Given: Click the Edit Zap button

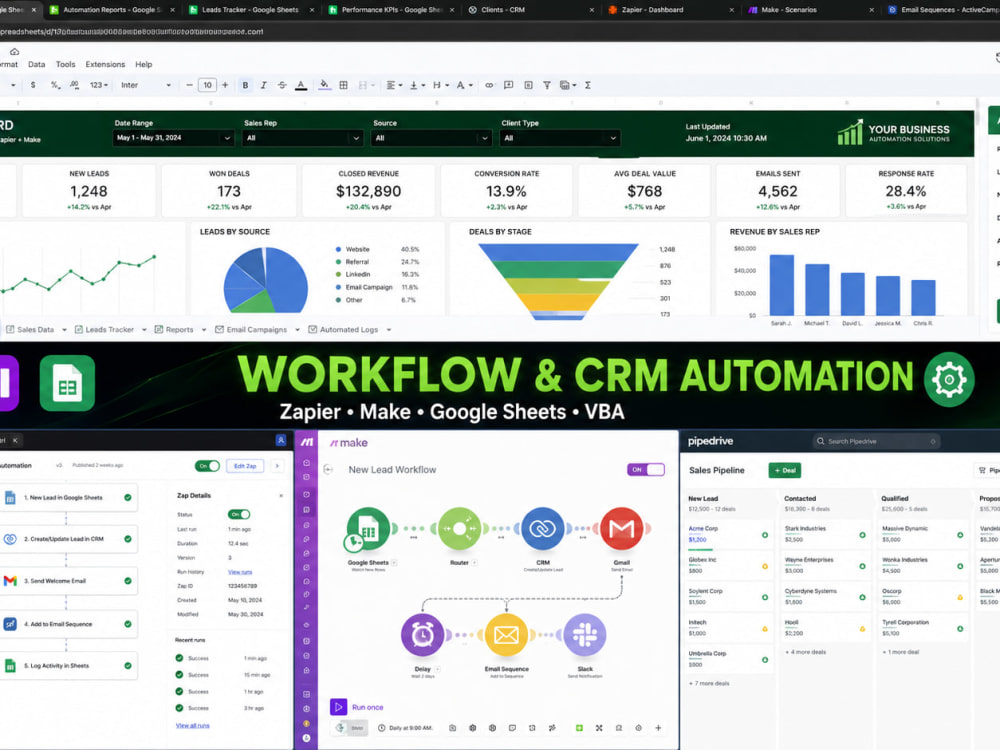Looking at the screenshot, I should point(245,466).
